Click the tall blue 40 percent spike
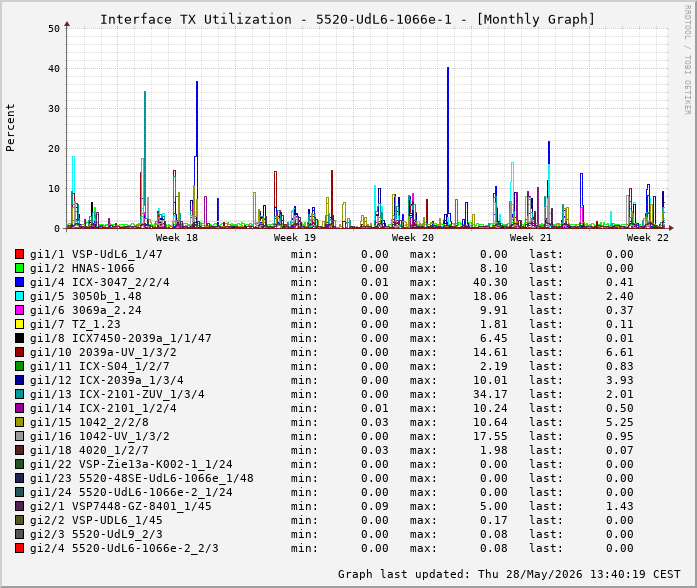This screenshot has height=588, width=697. click(448, 147)
